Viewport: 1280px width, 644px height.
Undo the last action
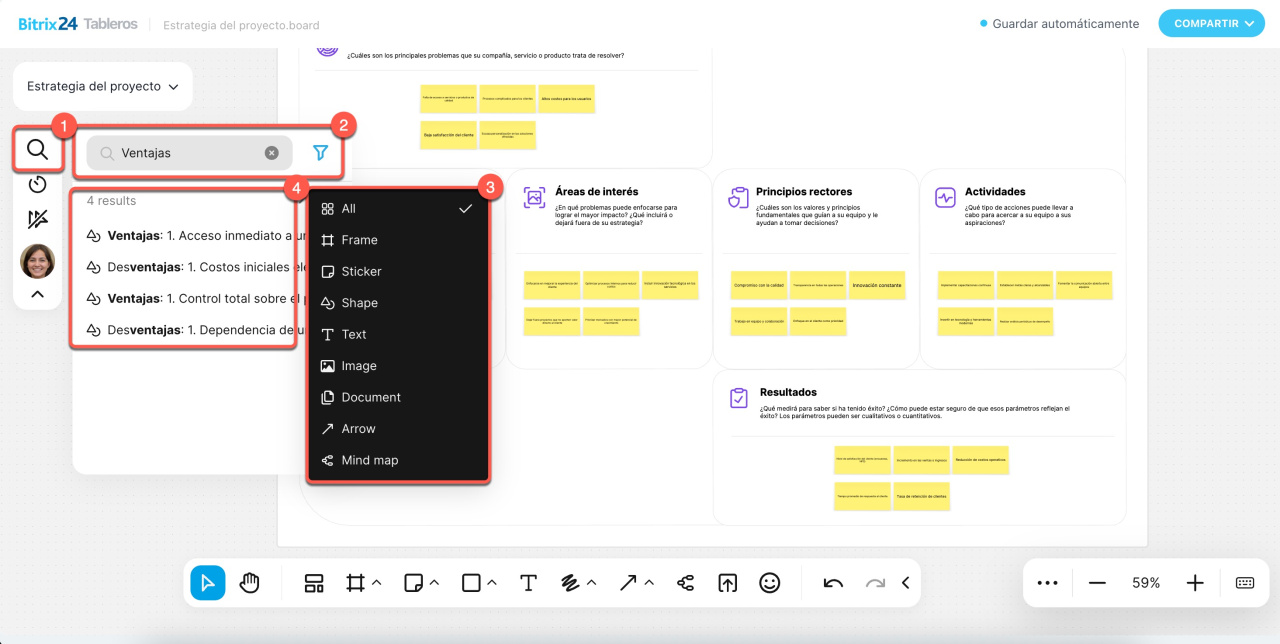click(x=833, y=583)
